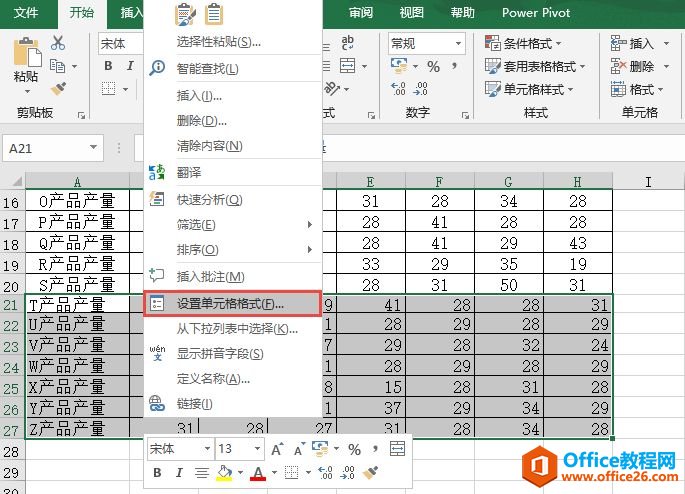Toggle Bold in the ribbon font group

[x=108, y=66]
